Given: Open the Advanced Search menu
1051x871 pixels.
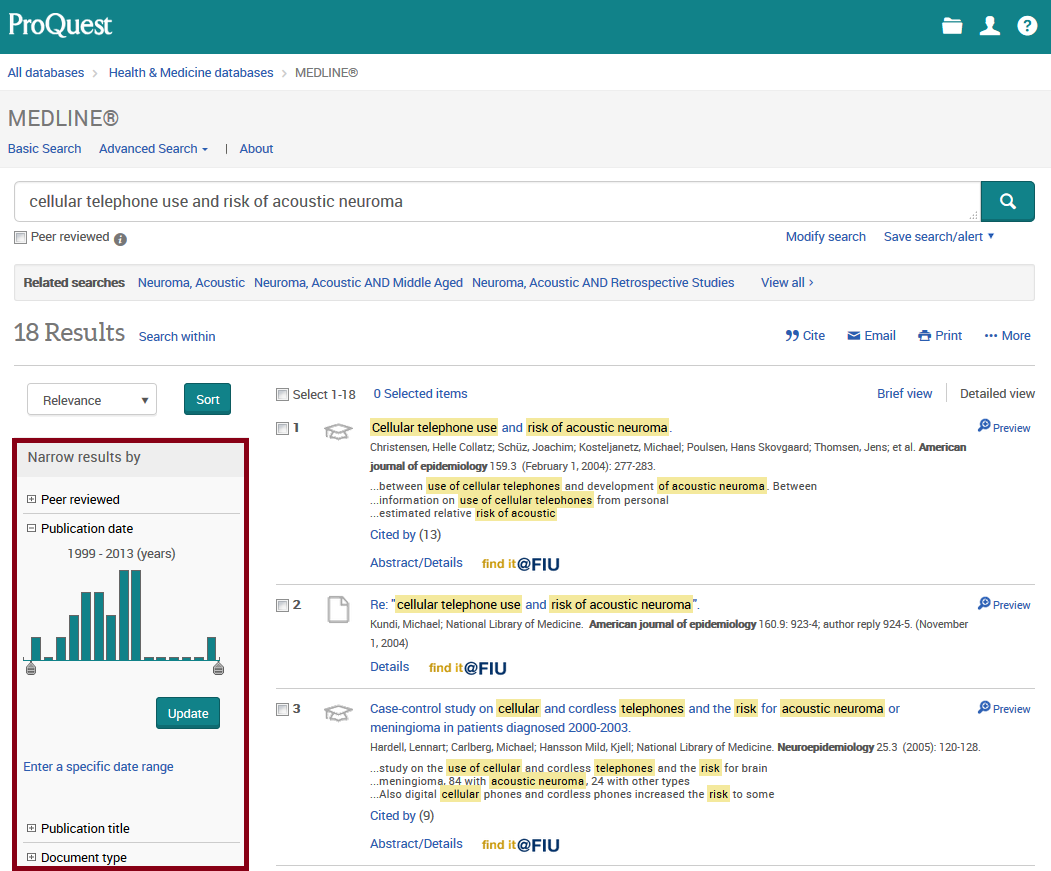Looking at the screenshot, I should (152, 148).
